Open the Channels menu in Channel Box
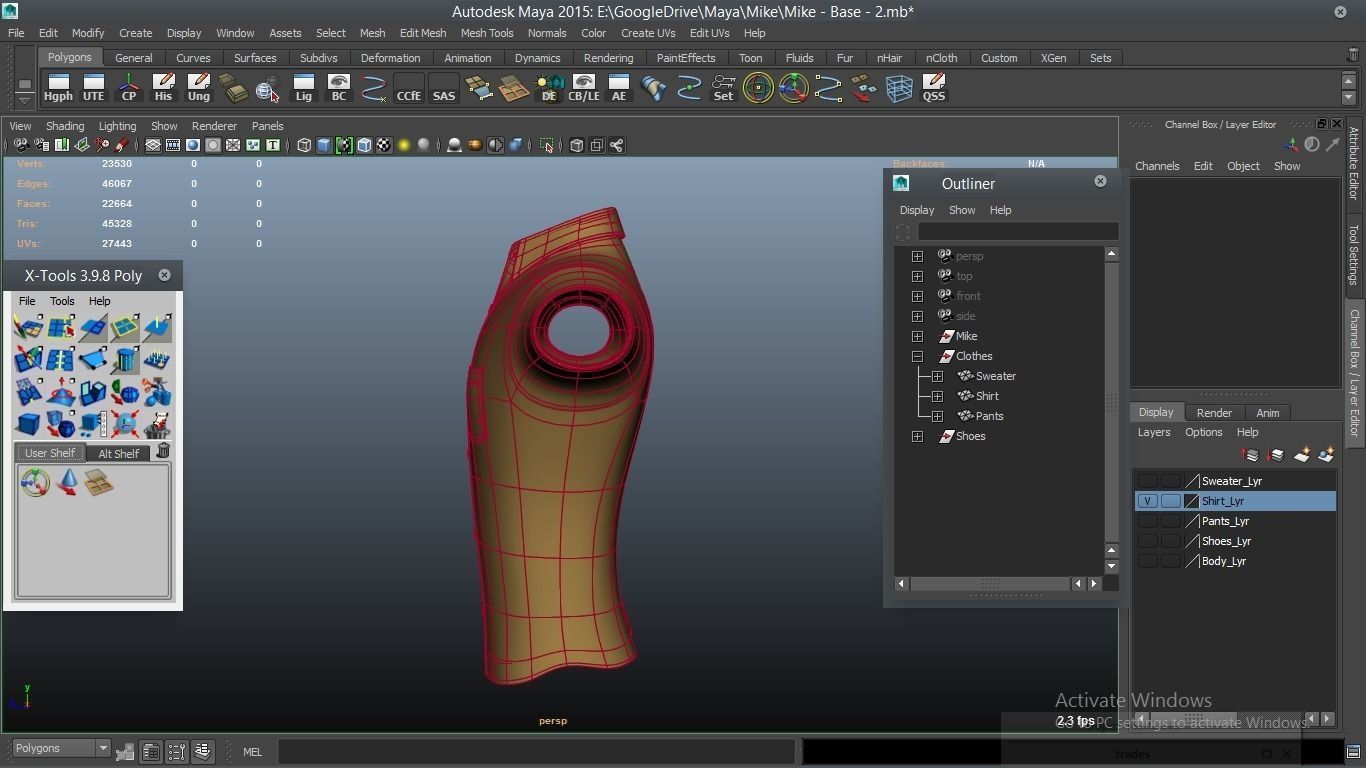The height and width of the screenshot is (768, 1366). coord(1157,166)
